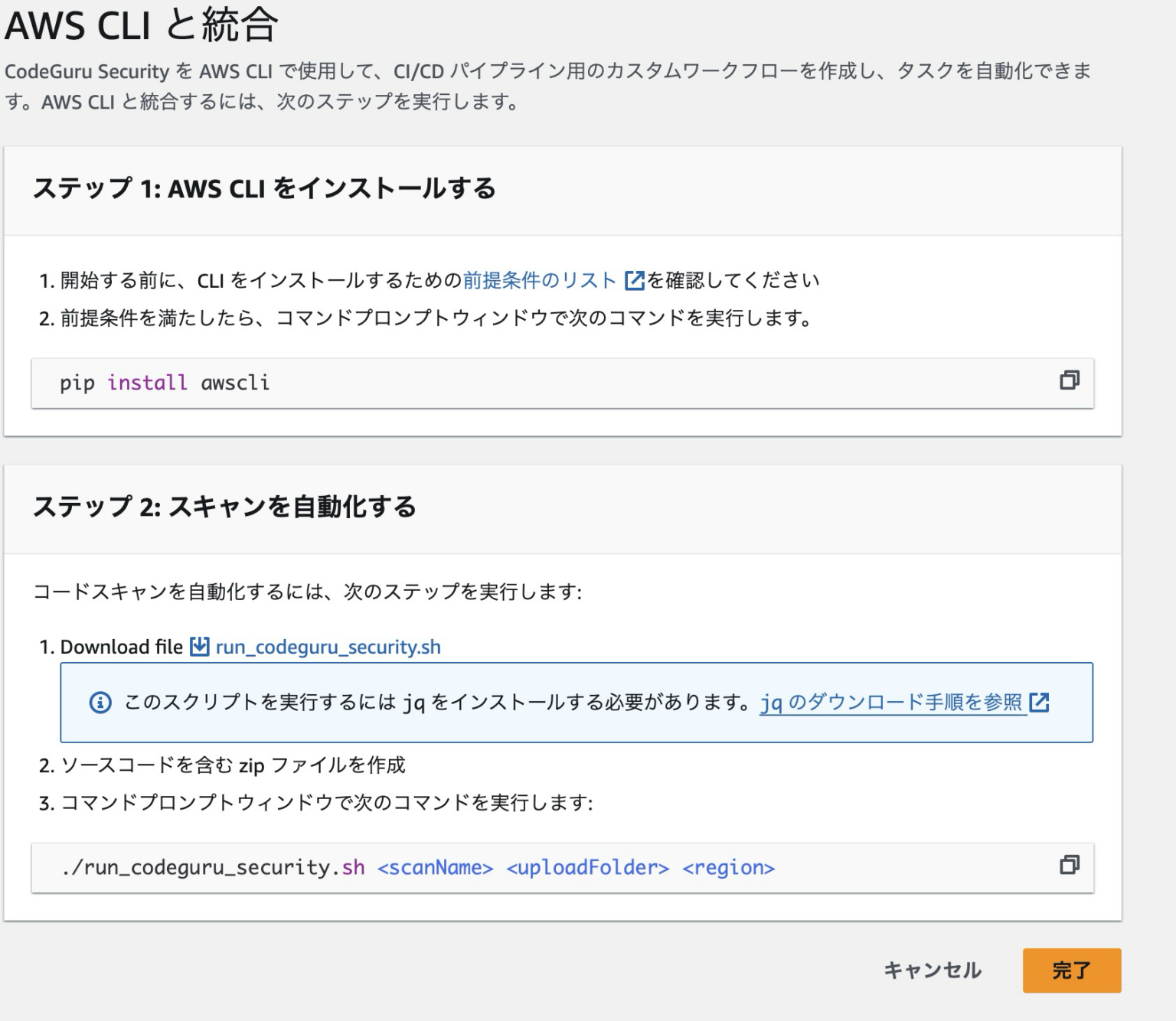Open the 前提条件のリスト link
This screenshot has height=1021, width=1176.
coord(540,279)
